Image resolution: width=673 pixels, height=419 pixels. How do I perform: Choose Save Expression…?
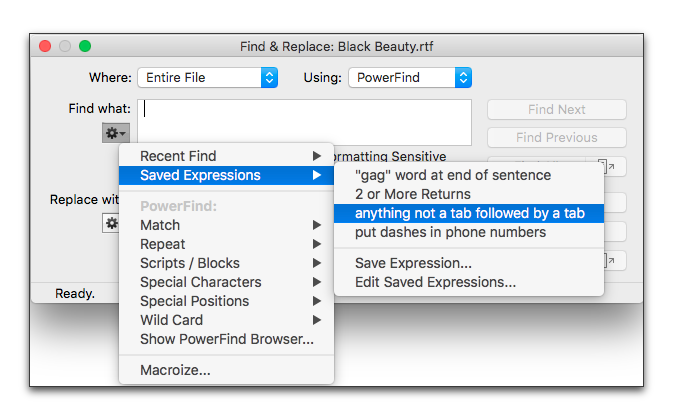[469, 263]
